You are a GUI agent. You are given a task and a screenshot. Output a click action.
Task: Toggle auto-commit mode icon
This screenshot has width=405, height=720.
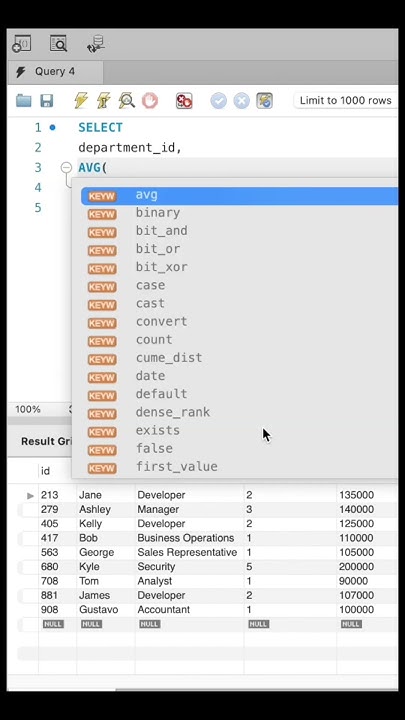[x=264, y=101]
